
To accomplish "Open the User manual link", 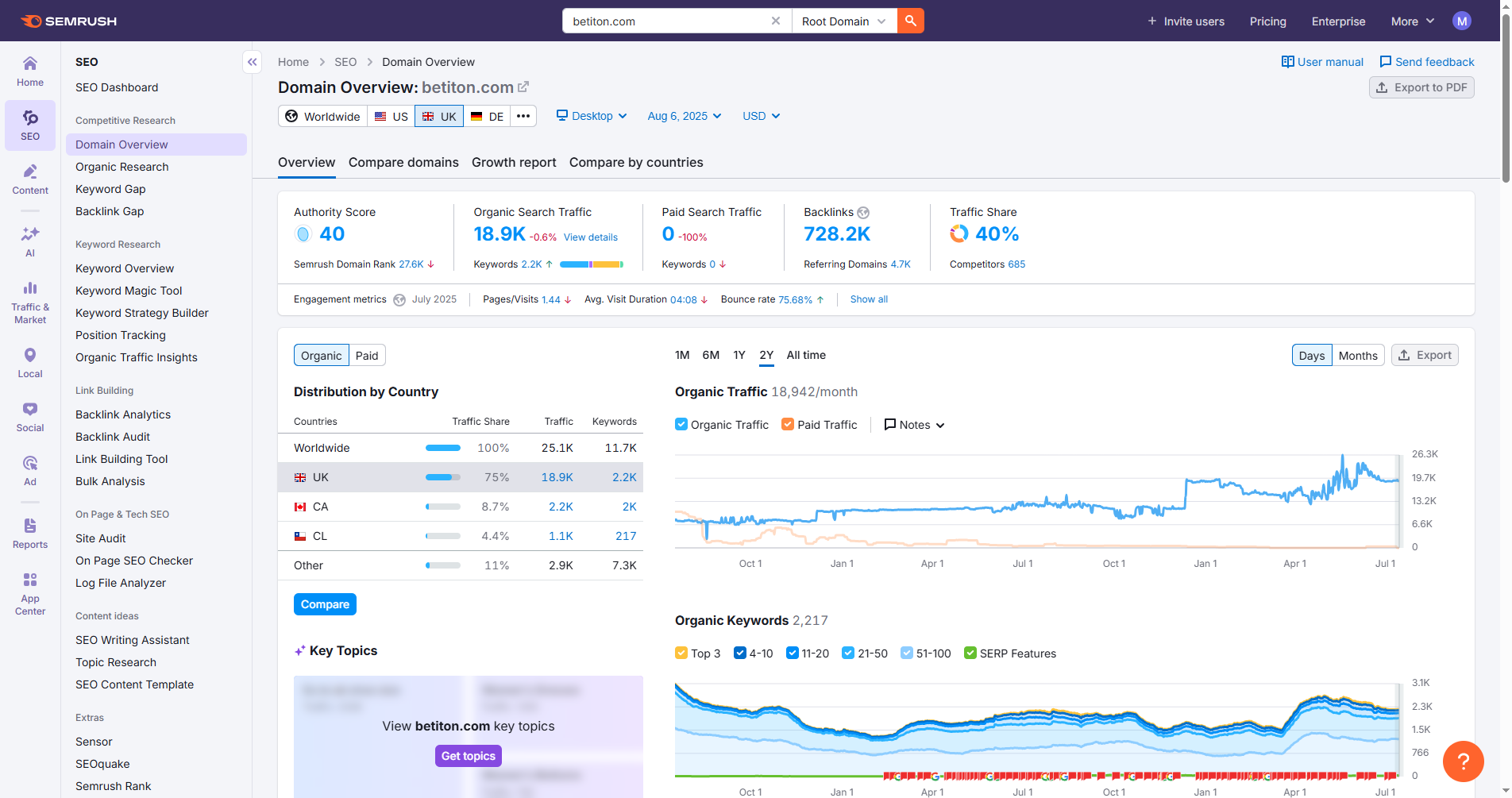I will [x=1322, y=62].
